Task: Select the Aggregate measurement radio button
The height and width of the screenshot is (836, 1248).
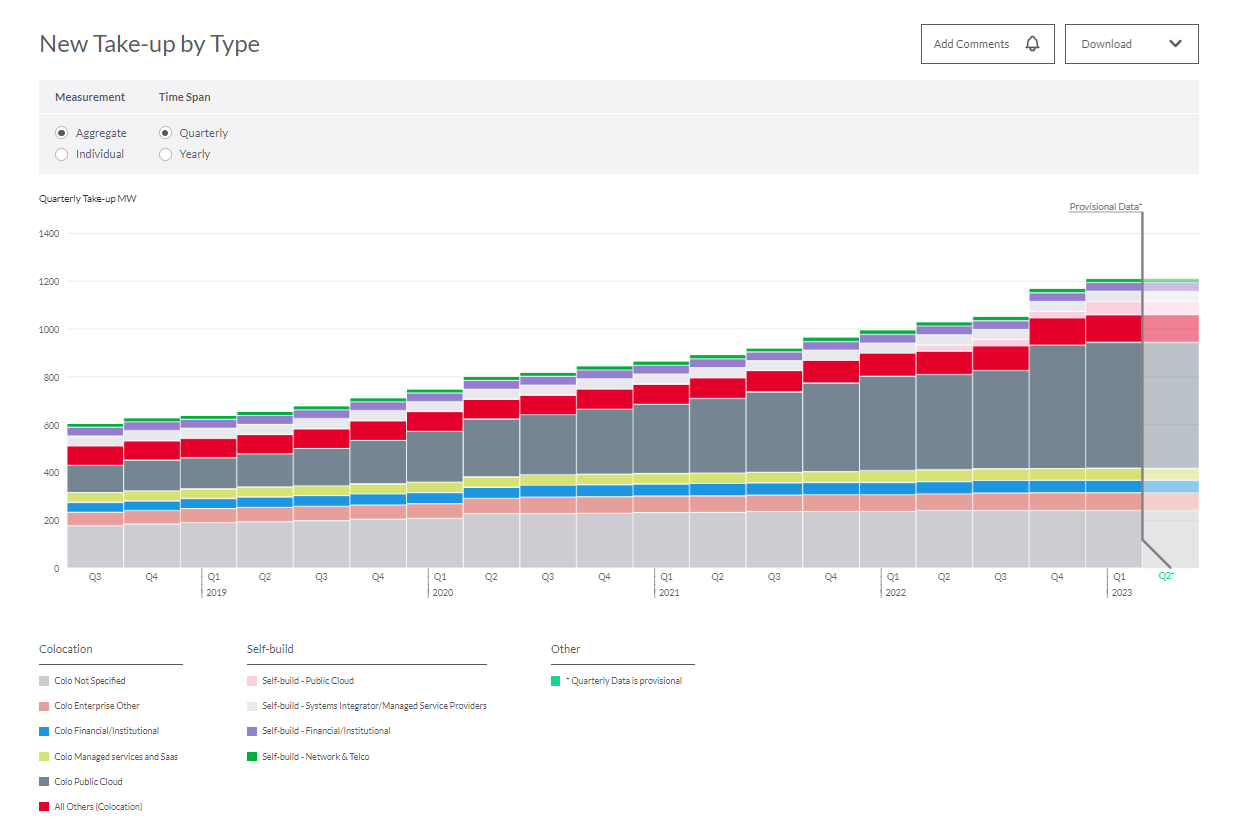Action: (62, 133)
